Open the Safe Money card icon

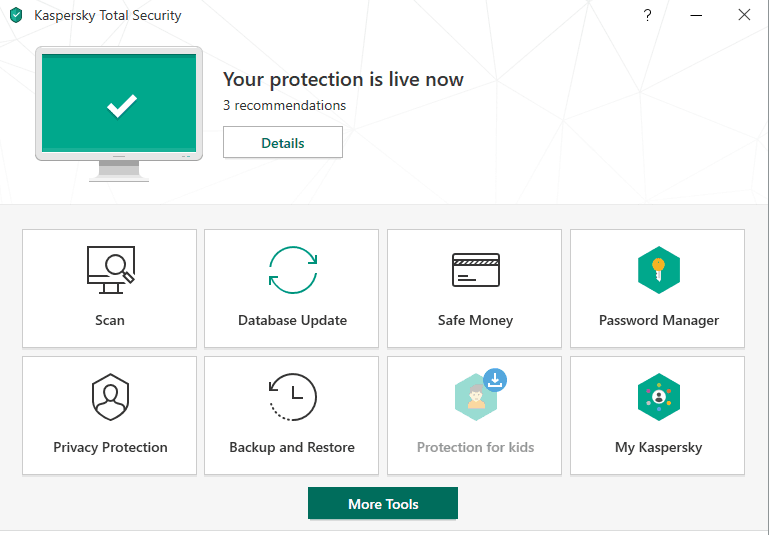[475, 270]
